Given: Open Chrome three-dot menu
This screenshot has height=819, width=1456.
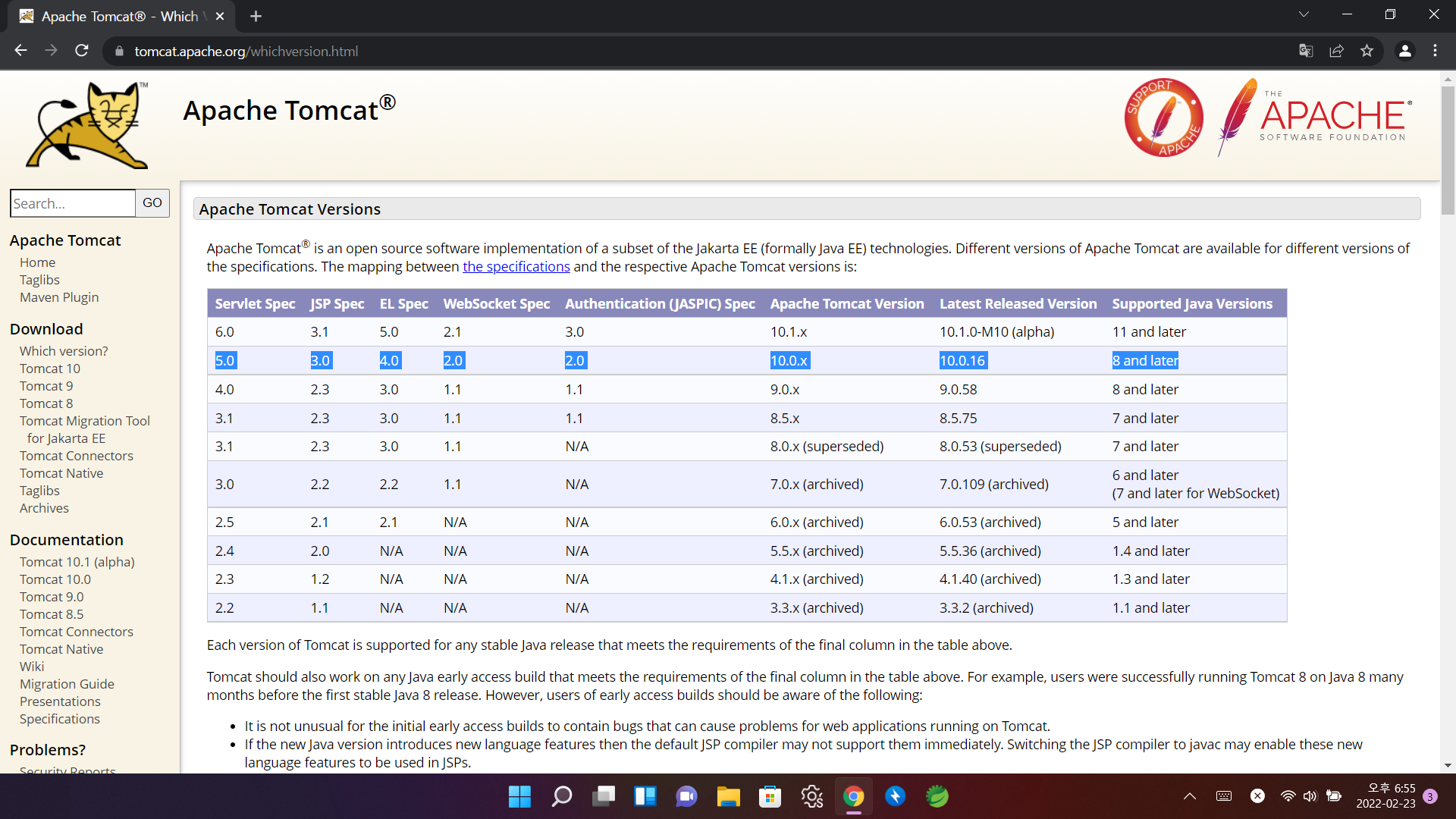Looking at the screenshot, I should [1435, 51].
